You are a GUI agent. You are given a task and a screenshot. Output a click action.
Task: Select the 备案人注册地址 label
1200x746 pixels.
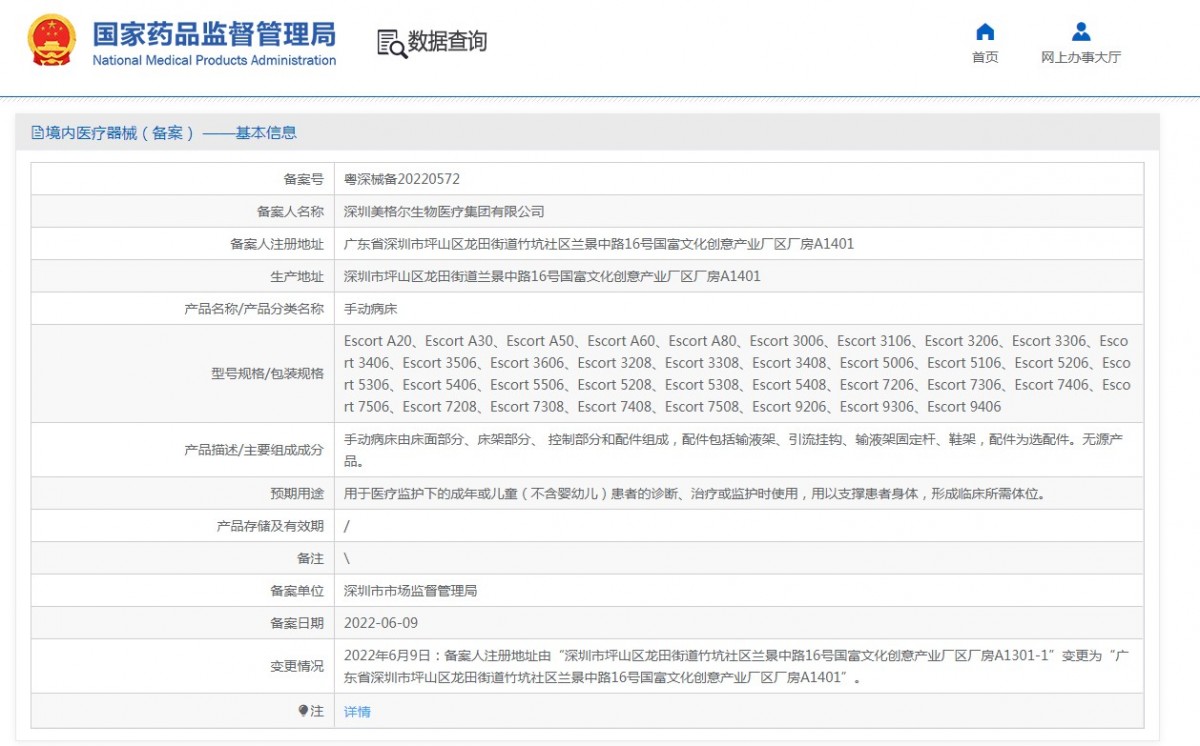pyautogui.click(x=277, y=244)
